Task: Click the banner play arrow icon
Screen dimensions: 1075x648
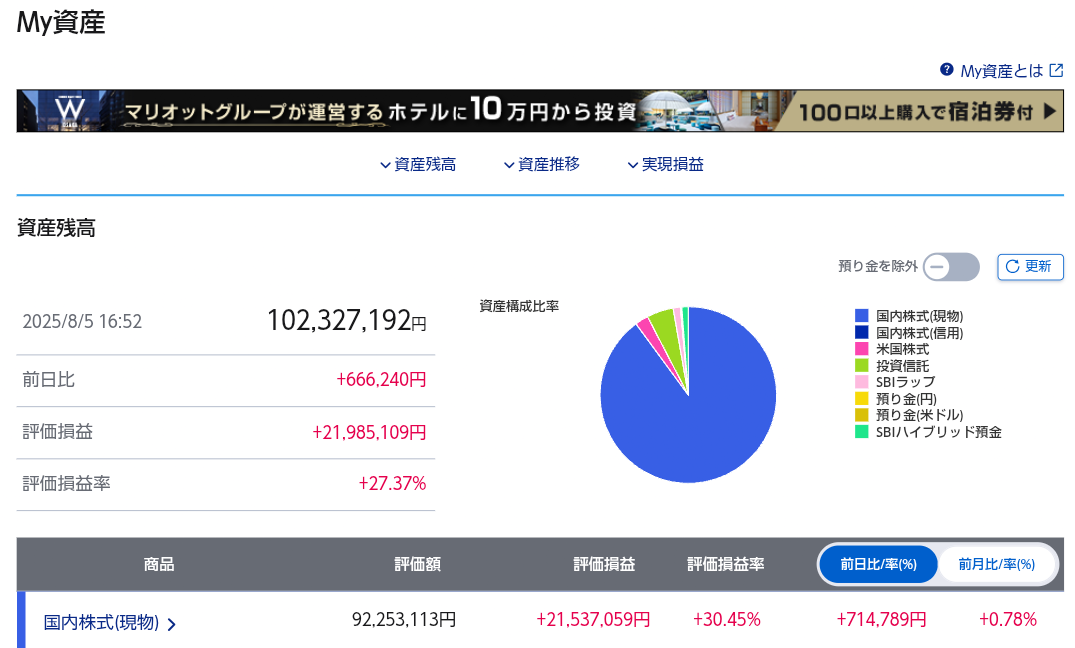Action: pos(1048,111)
